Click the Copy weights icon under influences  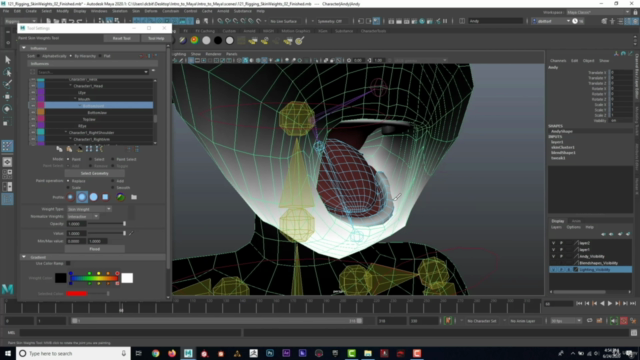[x=60, y=149]
